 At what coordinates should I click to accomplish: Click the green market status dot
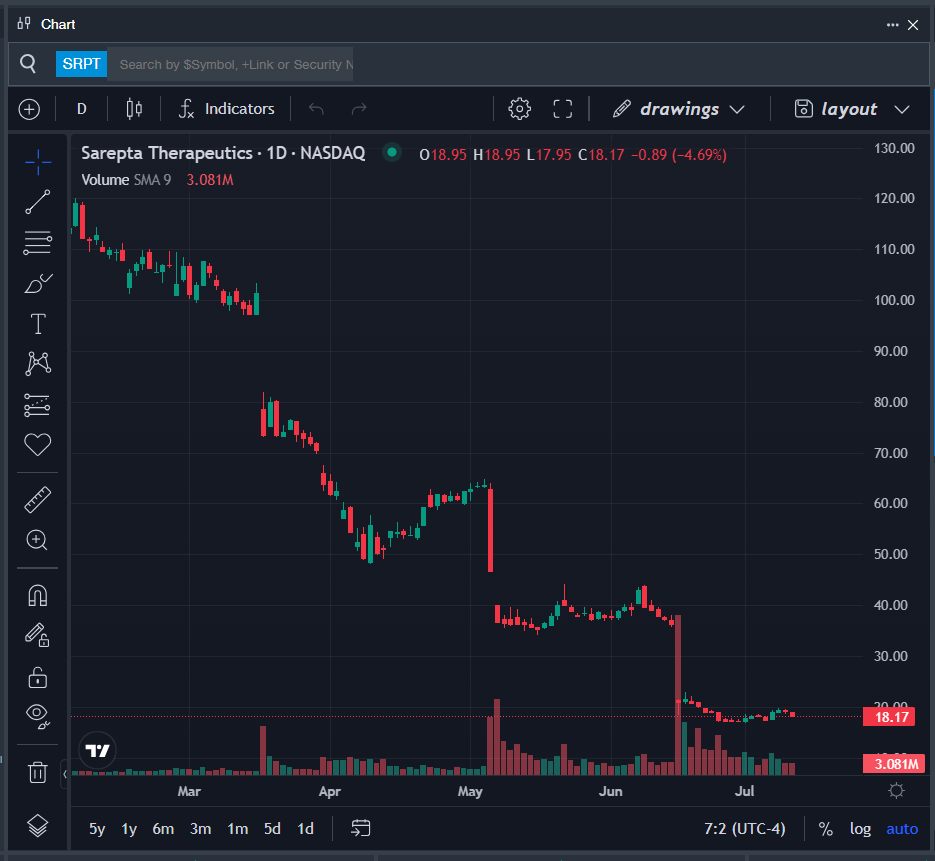point(392,152)
